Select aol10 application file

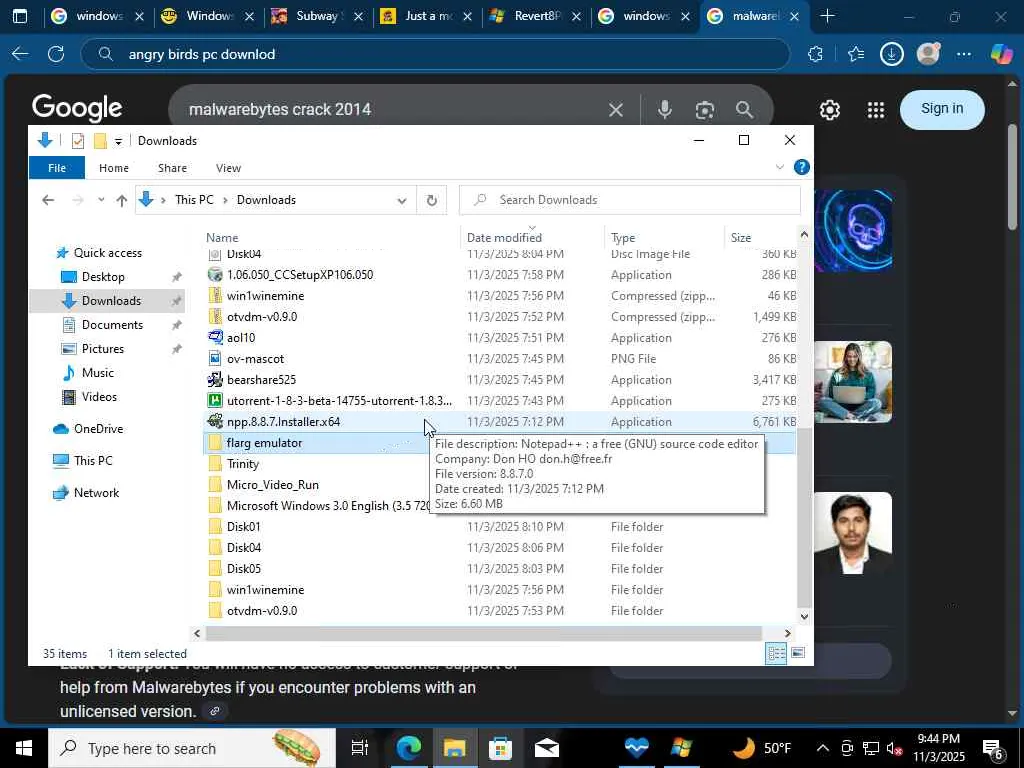click(241, 338)
